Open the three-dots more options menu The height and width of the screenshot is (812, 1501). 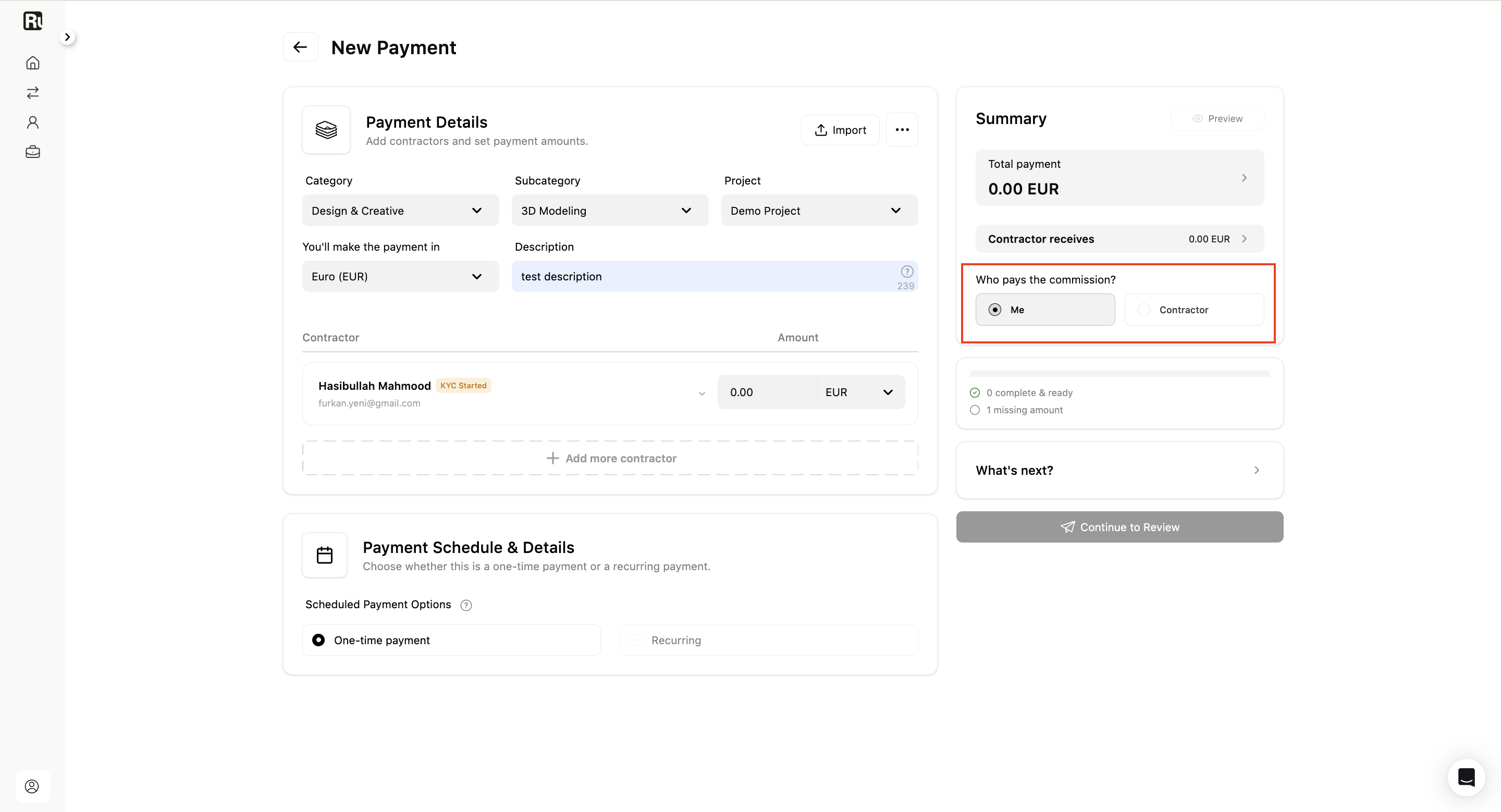pos(902,130)
